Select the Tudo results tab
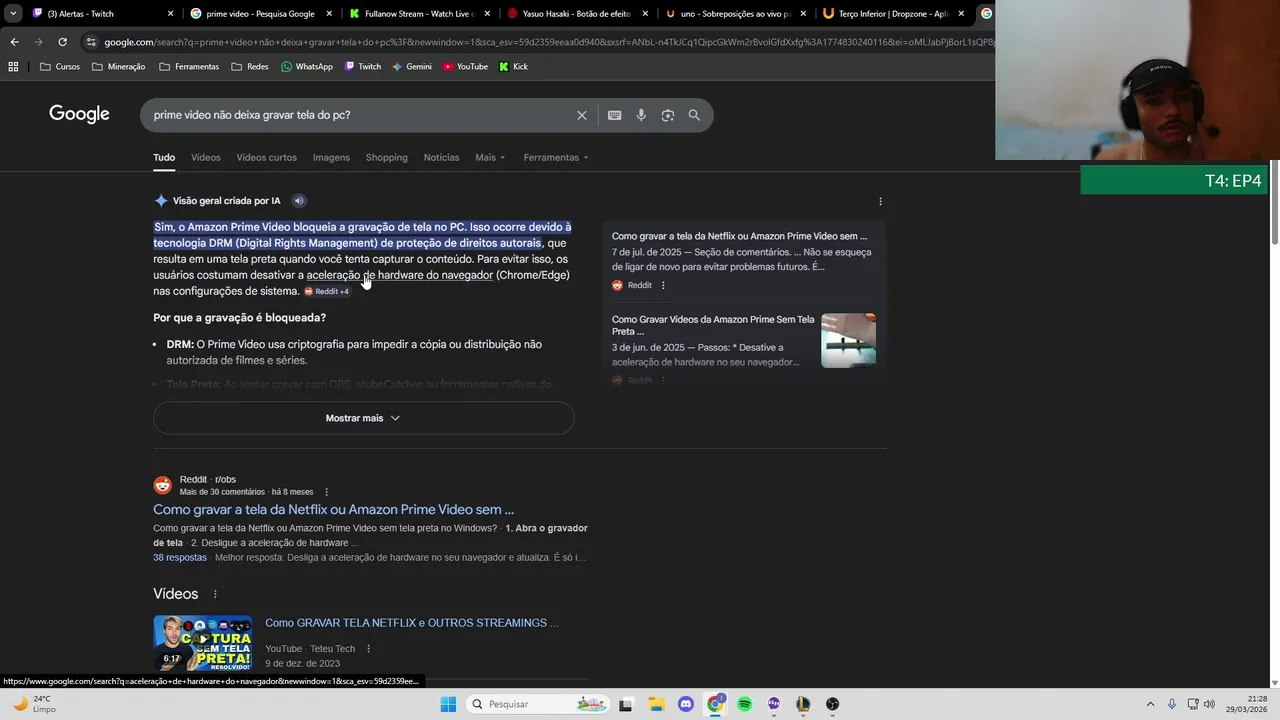 pos(164,157)
